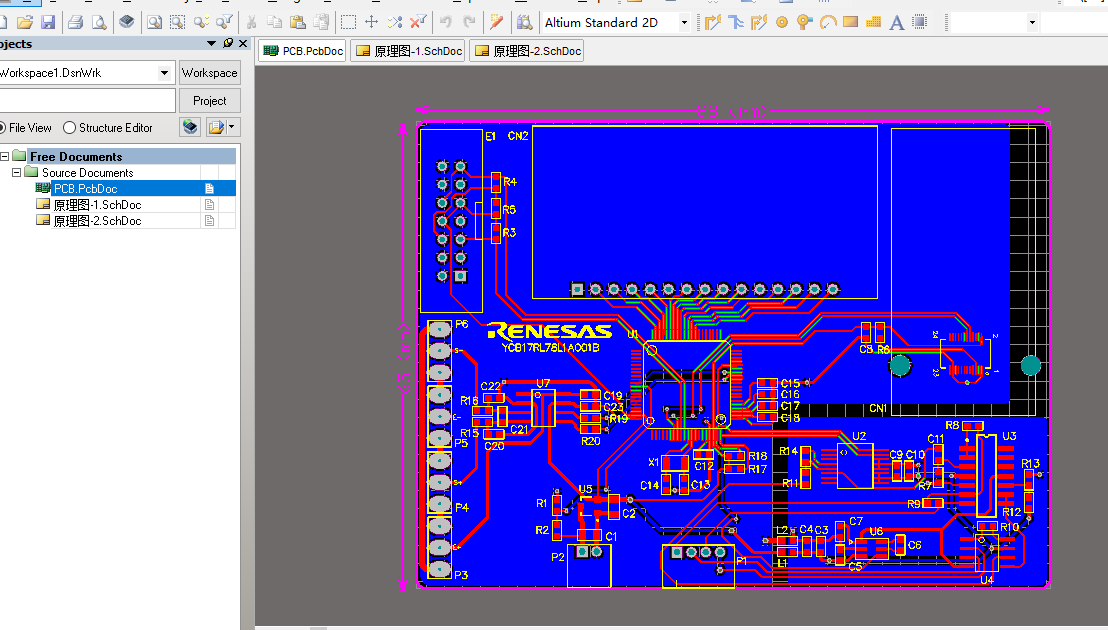The height and width of the screenshot is (630, 1108).
Task: Start interactive multi-routing
Action: pos(759,23)
